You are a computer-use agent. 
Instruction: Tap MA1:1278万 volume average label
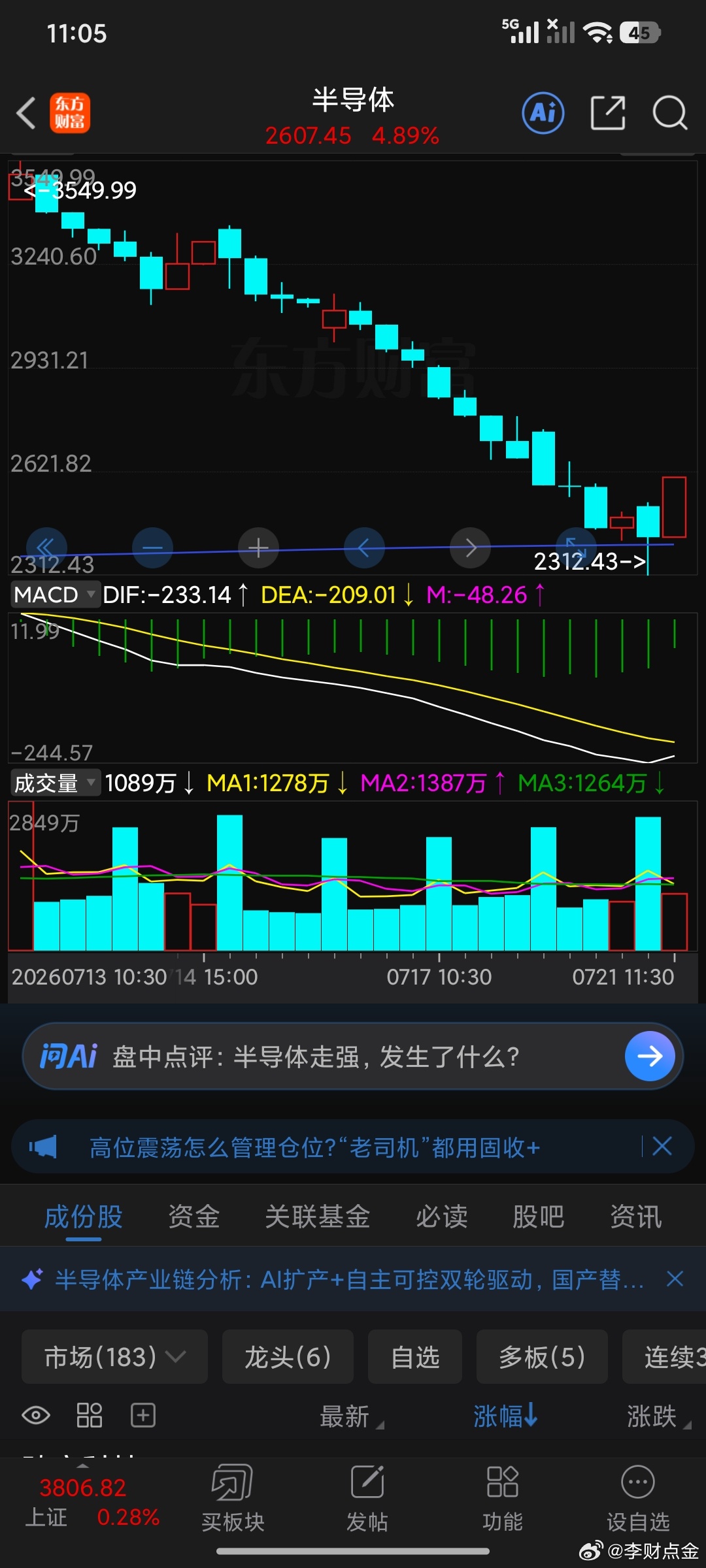[268, 783]
